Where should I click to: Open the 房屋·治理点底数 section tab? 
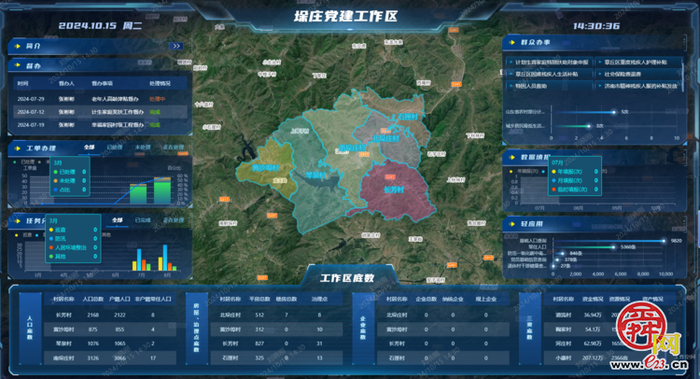[196, 328]
